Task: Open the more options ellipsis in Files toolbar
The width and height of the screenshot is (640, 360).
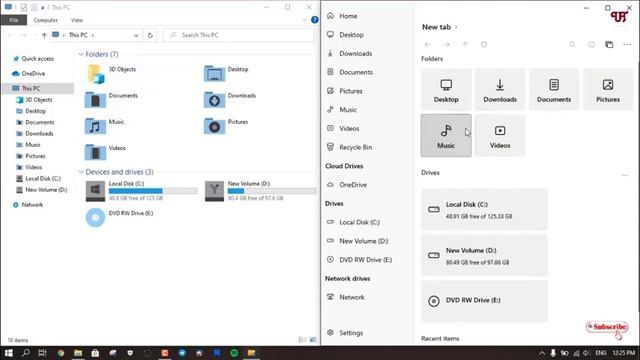Action: [x=627, y=44]
